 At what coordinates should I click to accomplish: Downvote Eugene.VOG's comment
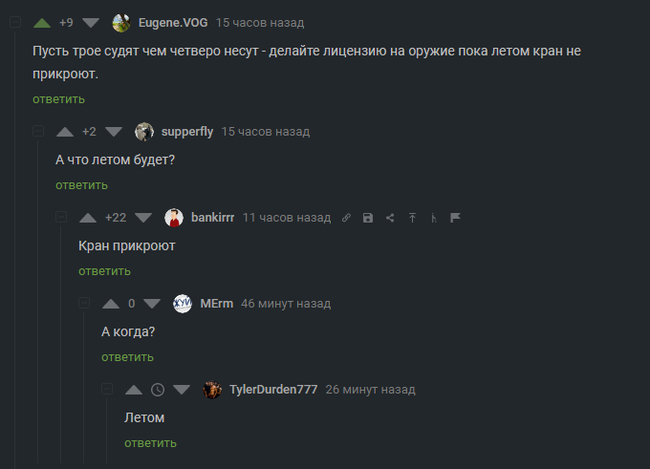(91, 23)
